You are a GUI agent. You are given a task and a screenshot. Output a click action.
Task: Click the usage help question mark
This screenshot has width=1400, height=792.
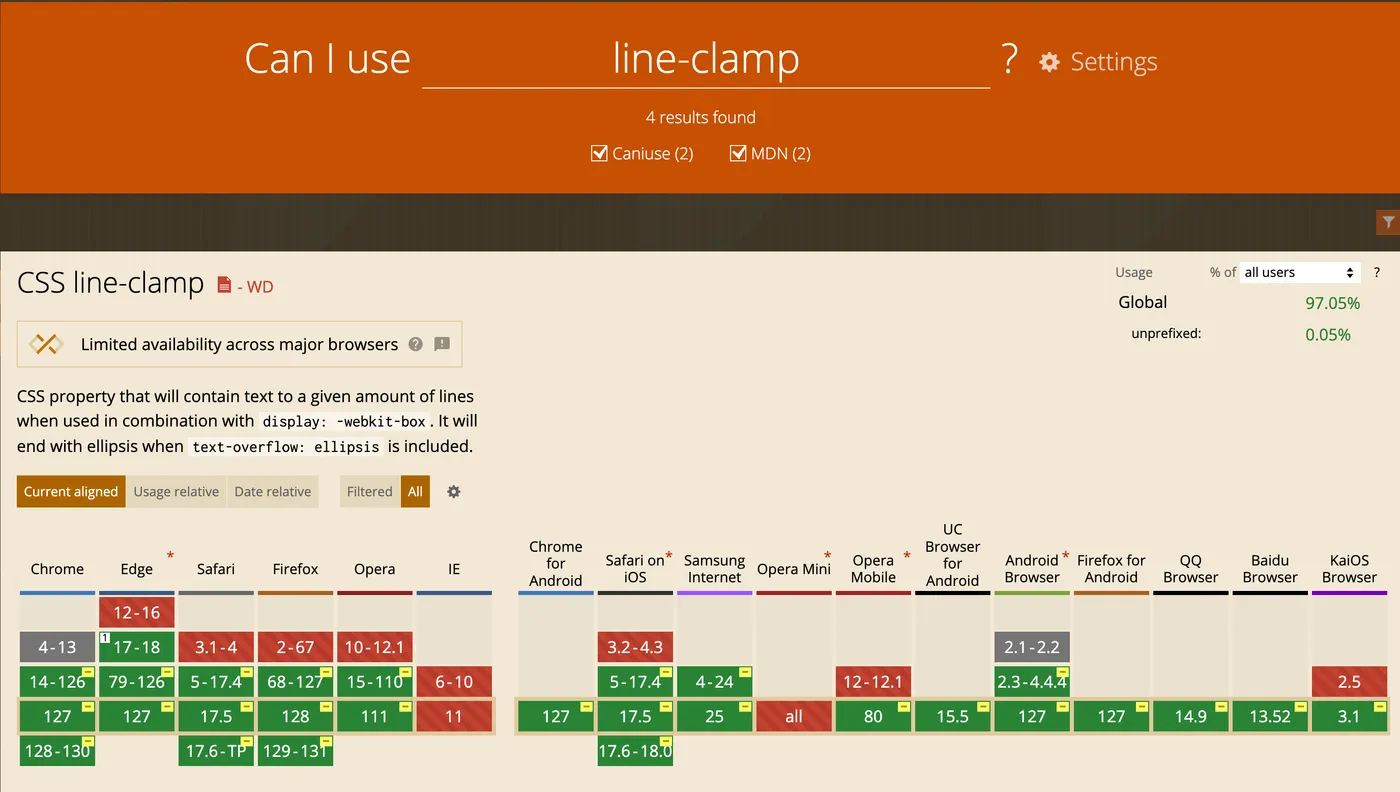pos(1377,272)
